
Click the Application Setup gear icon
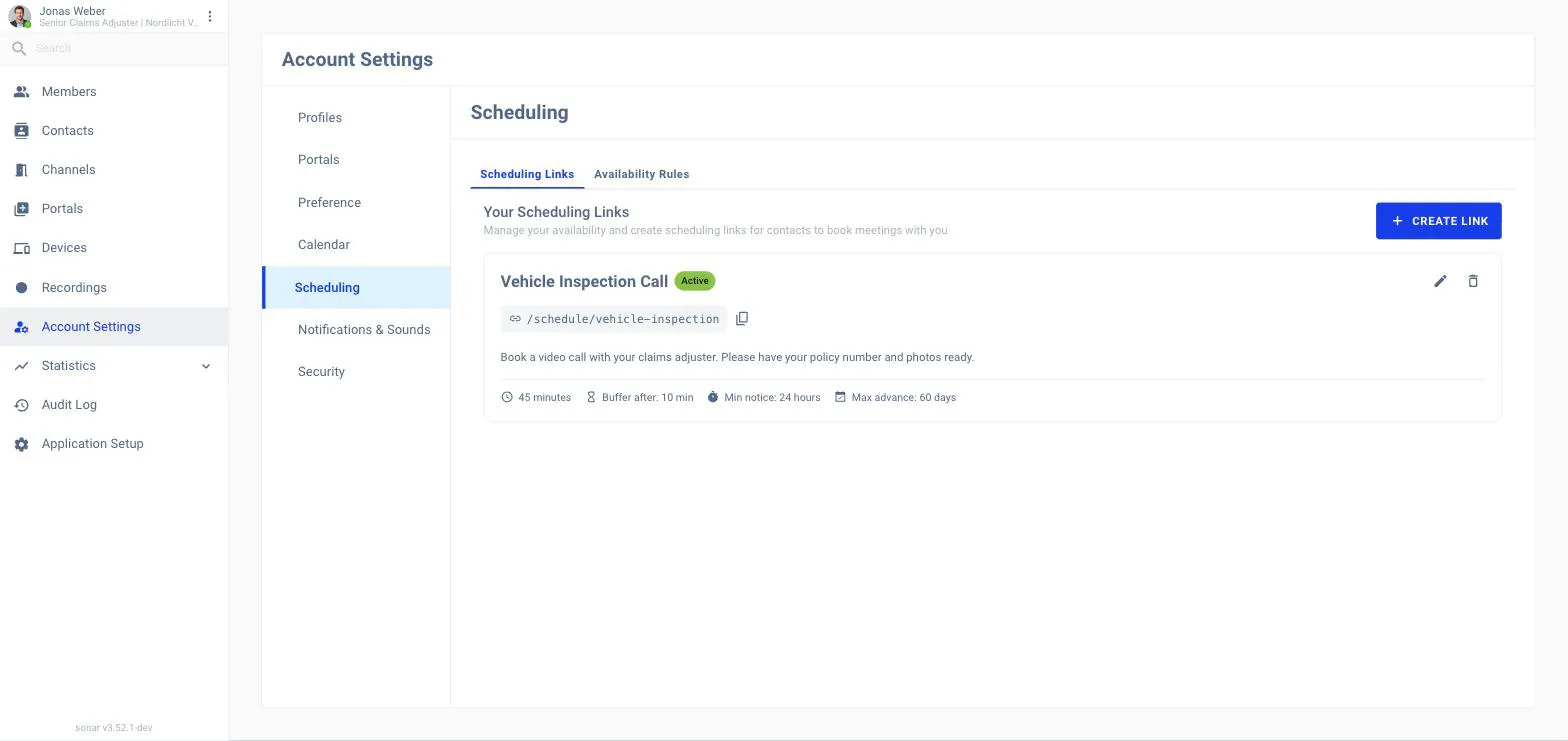point(21,444)
